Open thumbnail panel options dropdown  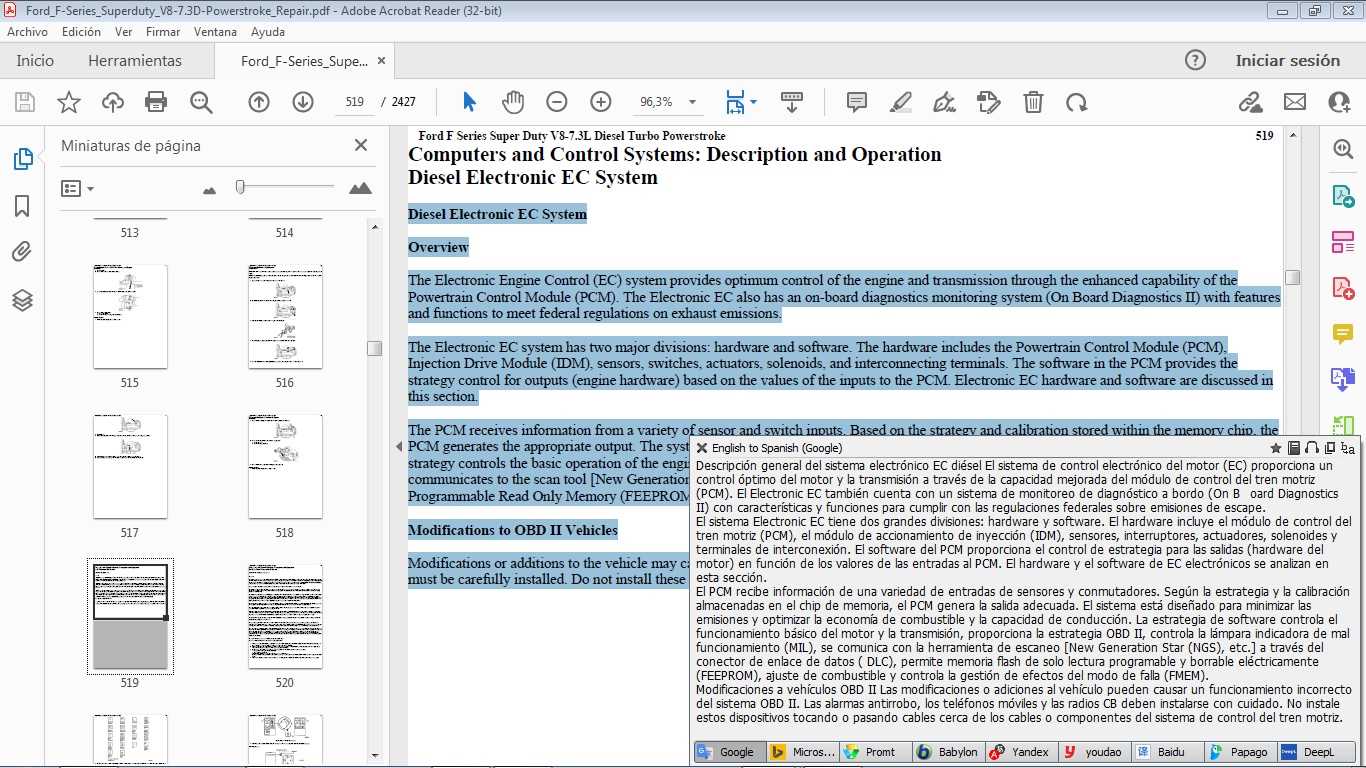(x=77, y=188)
